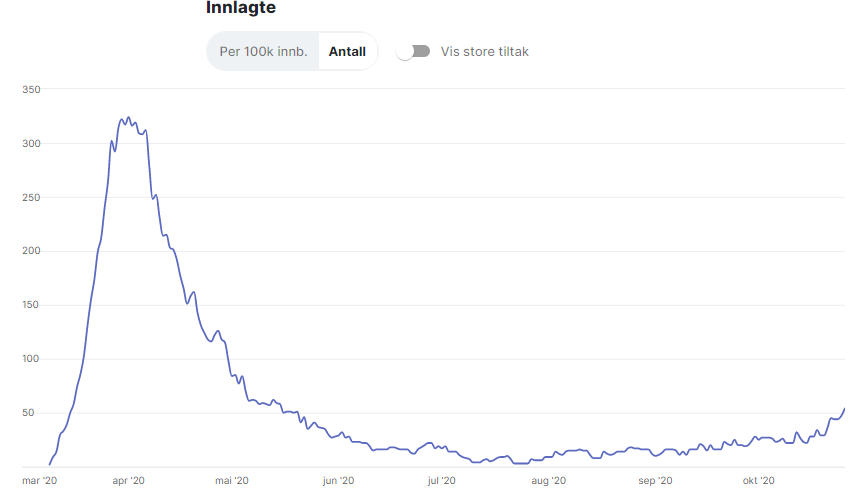Switch to the "Per 100k innb." tab
The image size is (863, 498).
(x=264, y=52)
